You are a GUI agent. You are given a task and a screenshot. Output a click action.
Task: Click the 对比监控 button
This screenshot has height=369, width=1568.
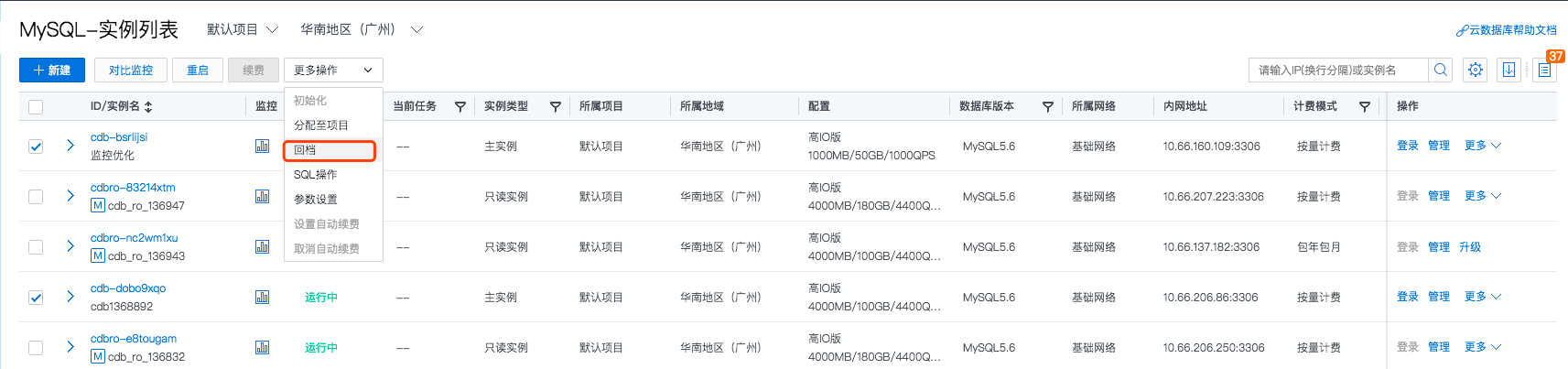pyautogui.click(x=131, y=70)
